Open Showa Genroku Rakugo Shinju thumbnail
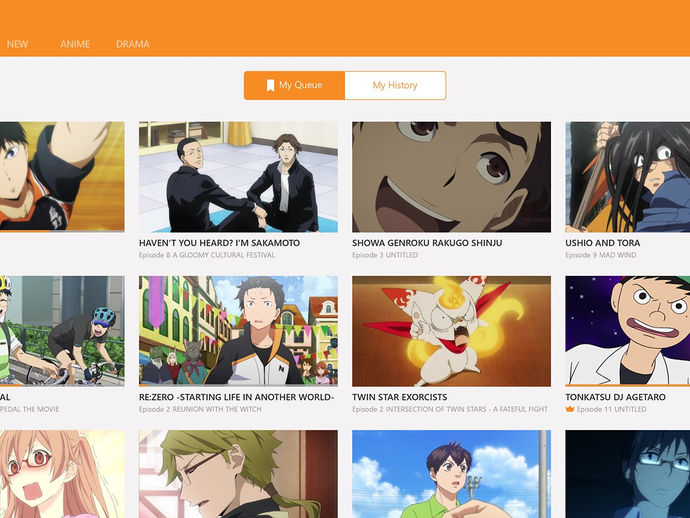 [x=451, y=177]
